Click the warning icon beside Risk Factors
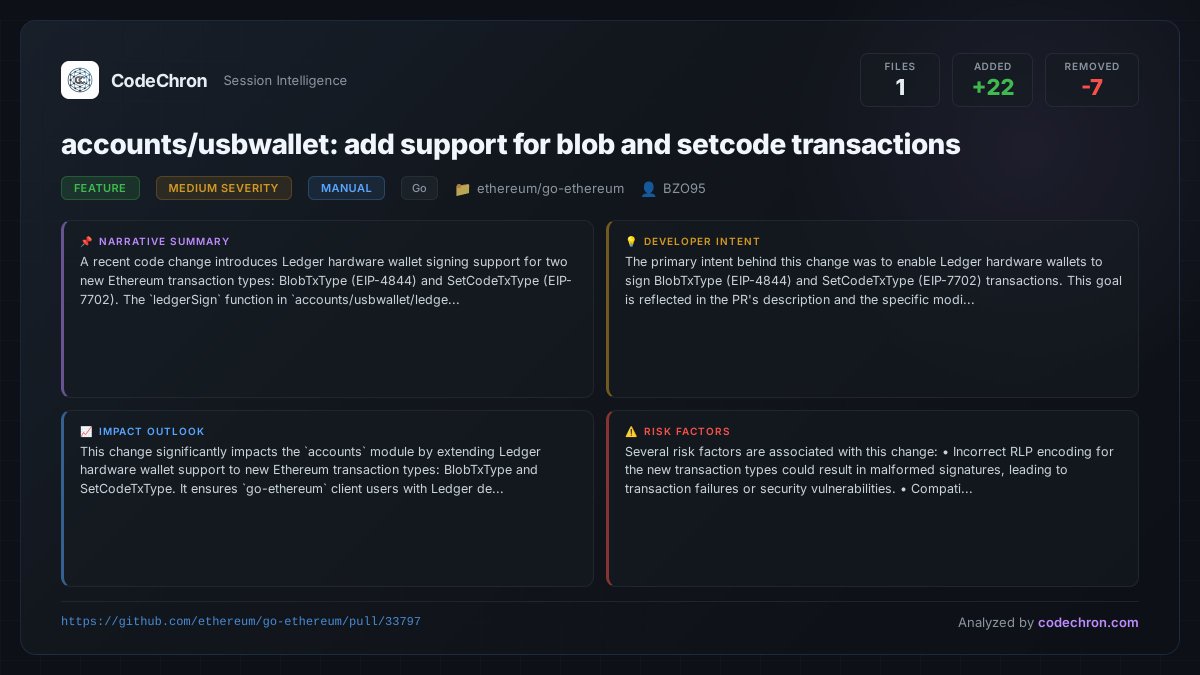The height and width of the screenshot is (675, 1200). [631, 431]
